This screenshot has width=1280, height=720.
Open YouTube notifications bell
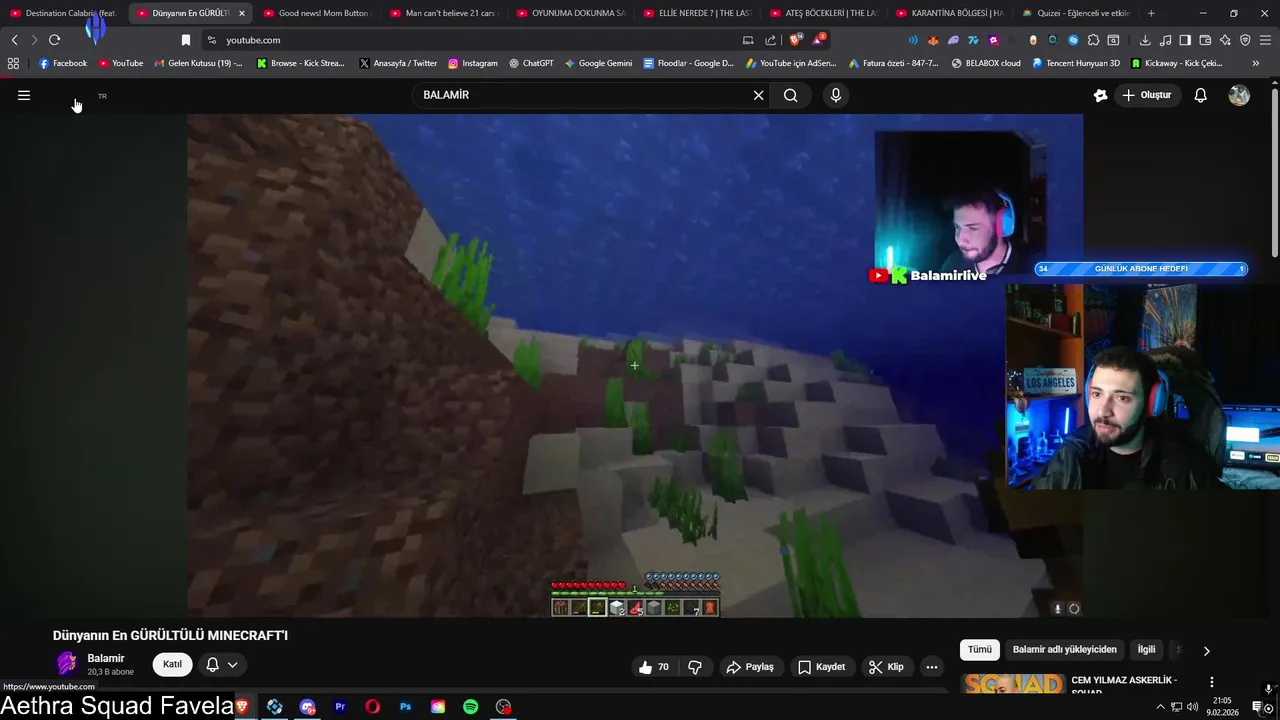(x=1201, y=95)
